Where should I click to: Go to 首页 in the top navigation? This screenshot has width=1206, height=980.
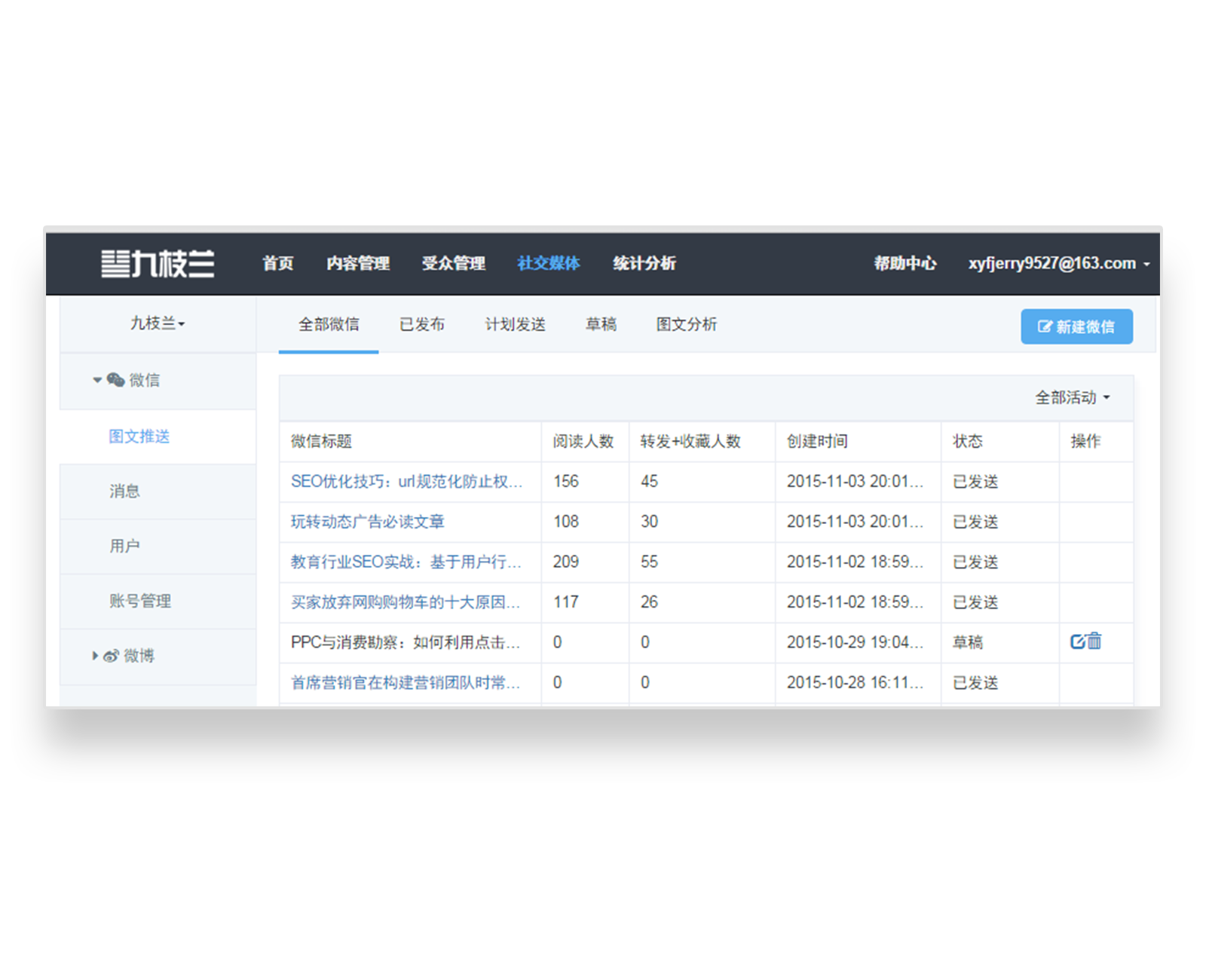[278, 263]
